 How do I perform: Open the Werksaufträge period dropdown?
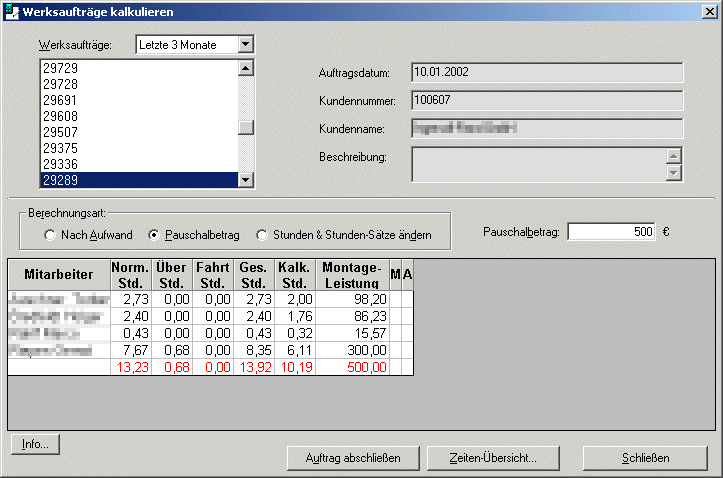[246, 45]
